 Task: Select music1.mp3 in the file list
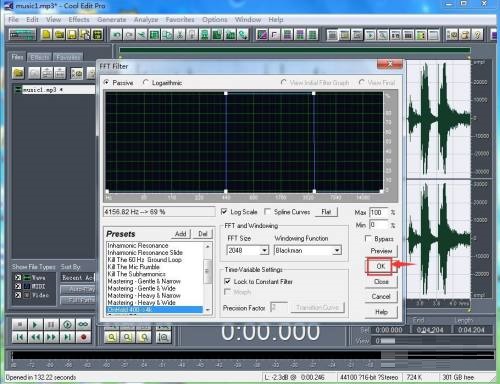coord(55,90)
